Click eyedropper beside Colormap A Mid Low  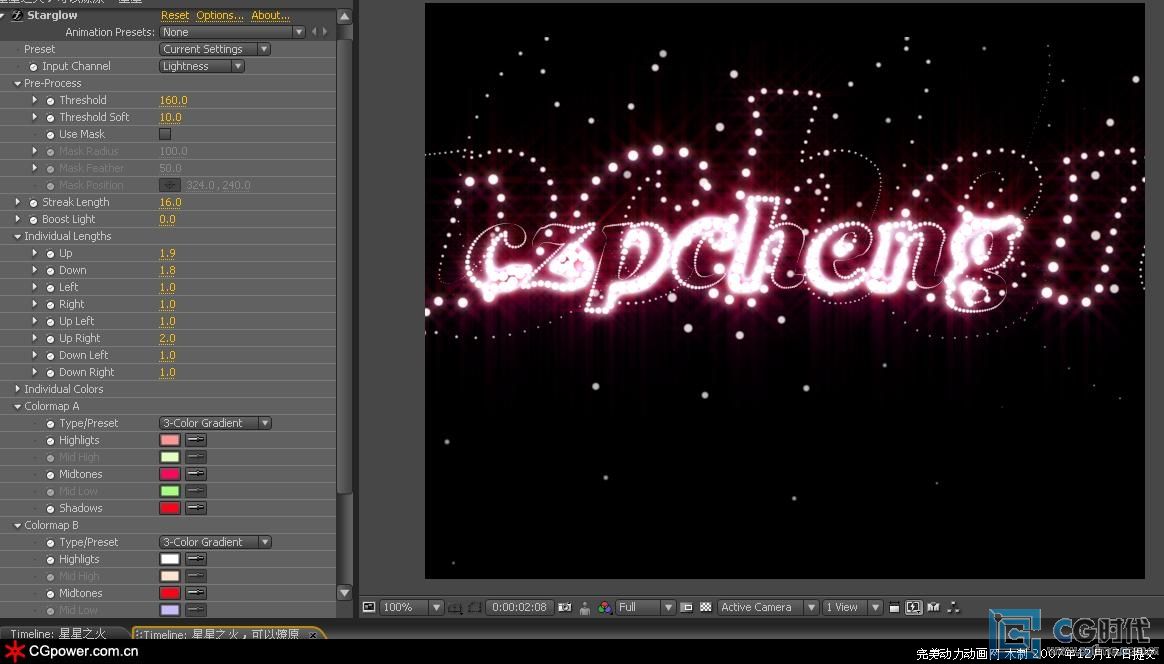point(196,491)
